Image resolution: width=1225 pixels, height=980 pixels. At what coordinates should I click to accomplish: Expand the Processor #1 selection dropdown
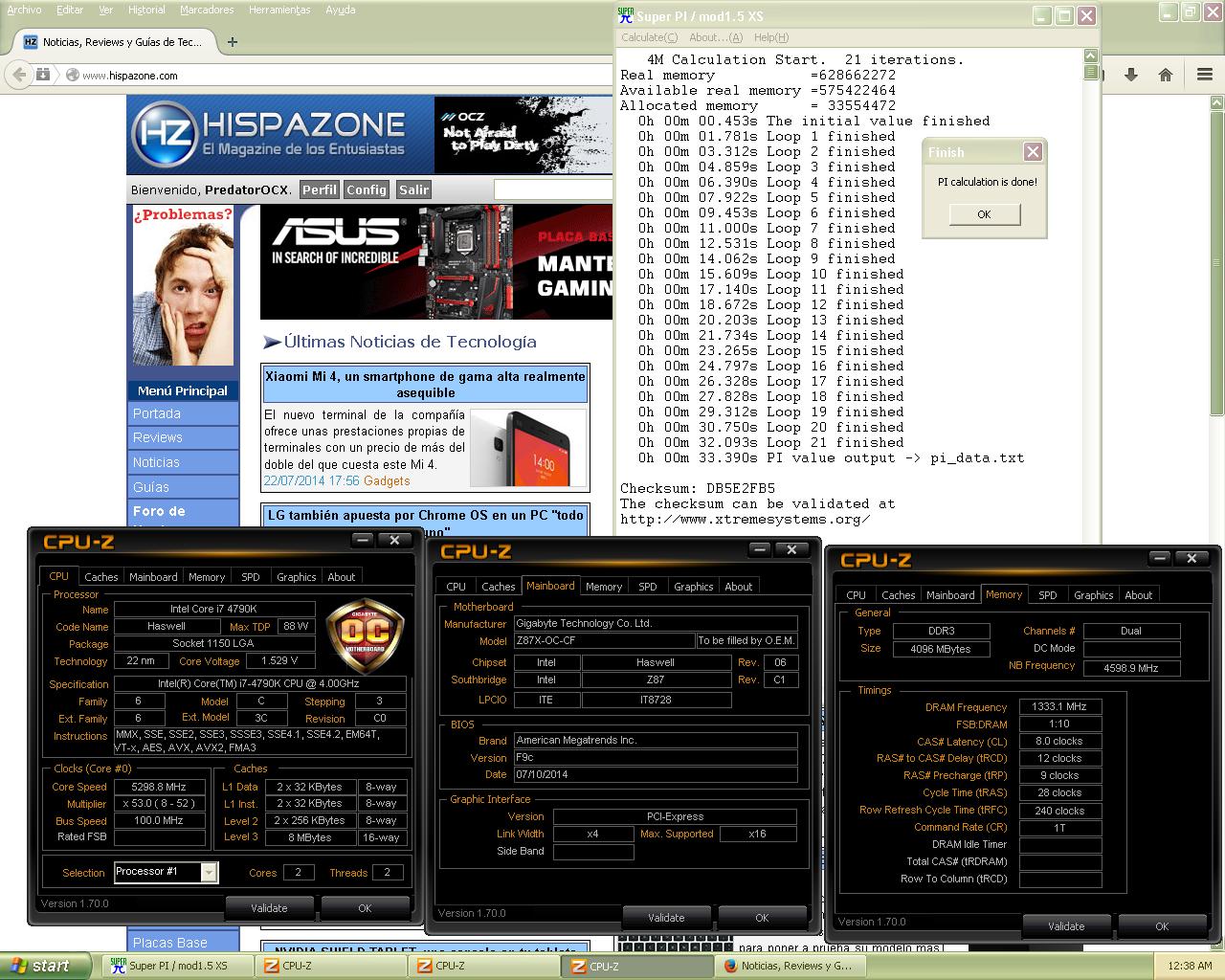[209, 872]
